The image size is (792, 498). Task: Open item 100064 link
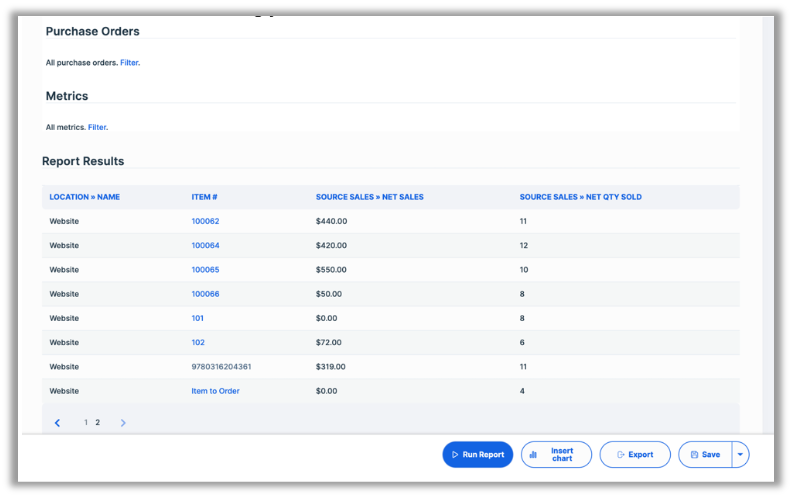click(205, 245)
